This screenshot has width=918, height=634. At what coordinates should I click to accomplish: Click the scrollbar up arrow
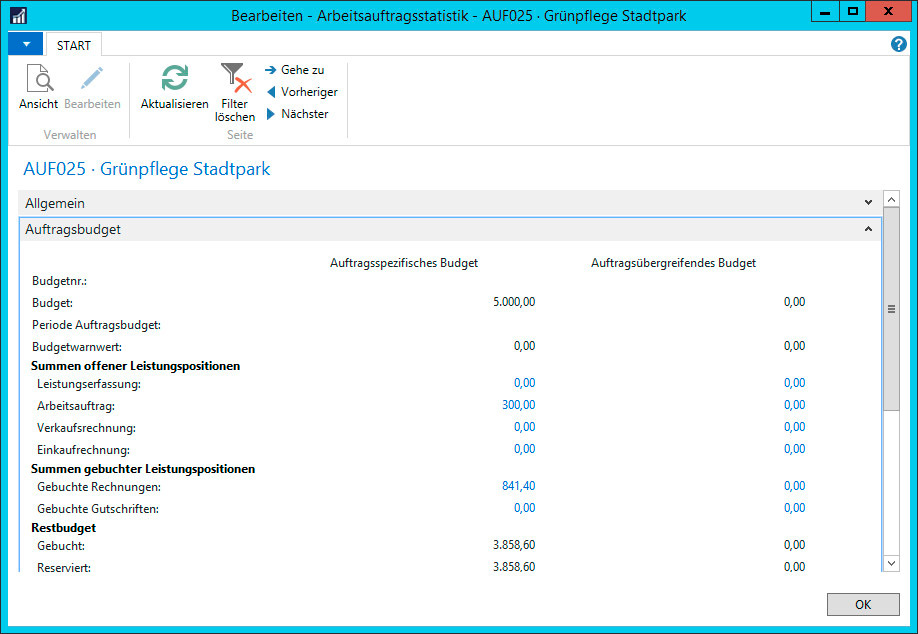pyautogui.click(x=892, y=198)
